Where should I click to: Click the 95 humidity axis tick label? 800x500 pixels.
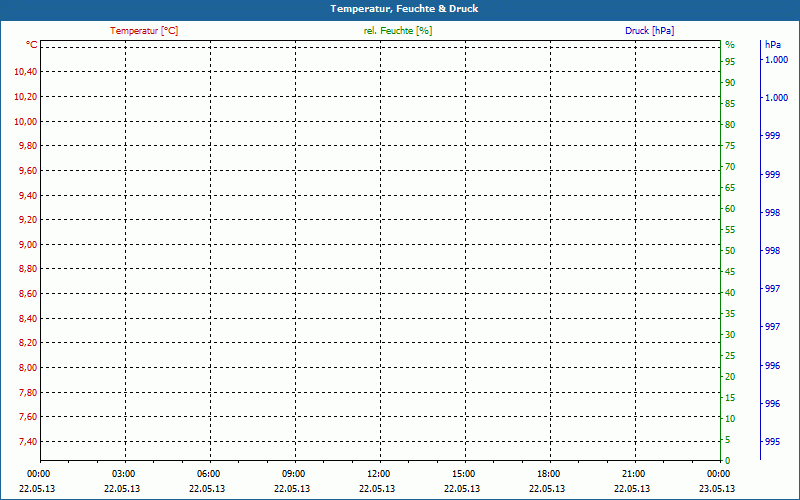point(730,62)
